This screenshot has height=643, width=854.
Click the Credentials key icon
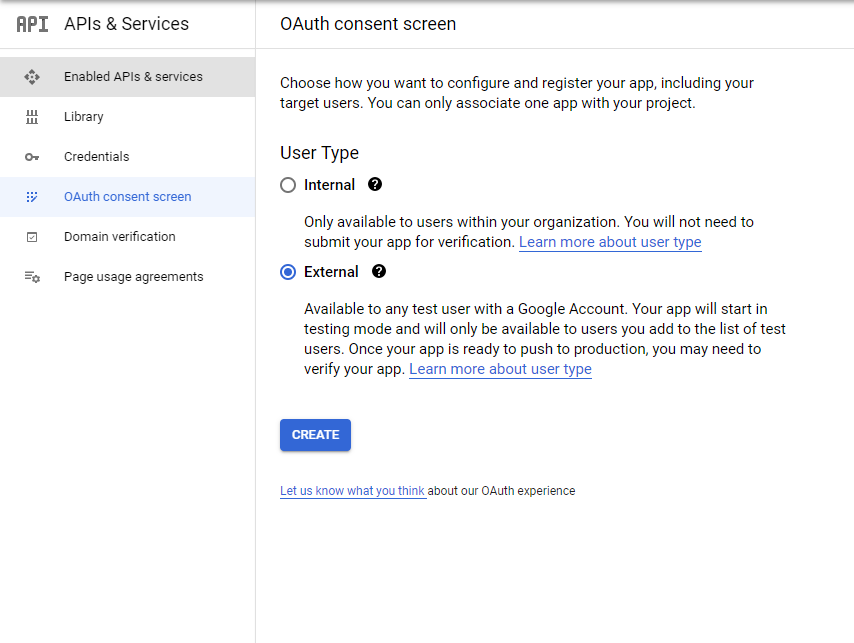(32, 157)
